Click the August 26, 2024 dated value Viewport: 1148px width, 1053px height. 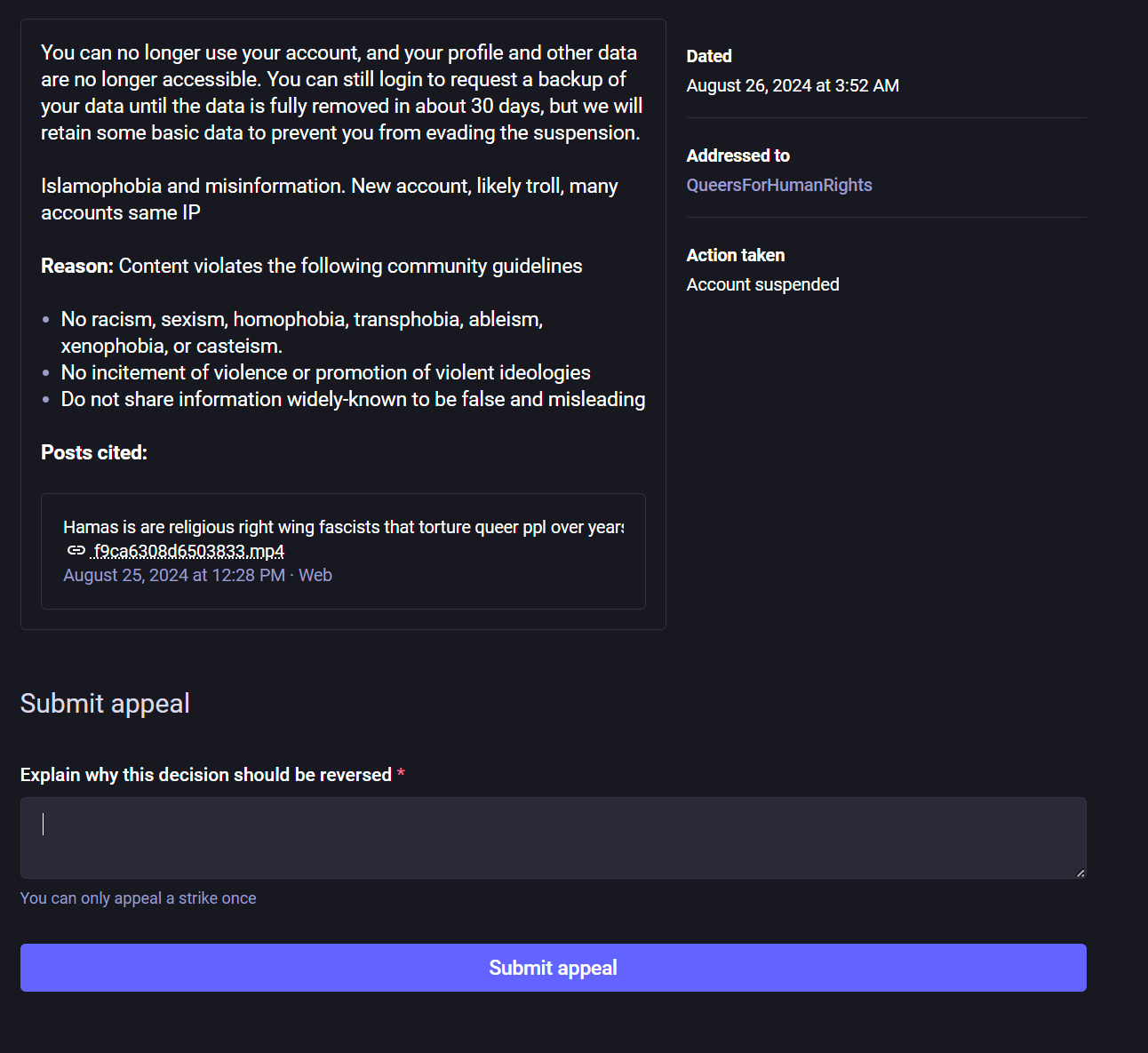click(x=793, y=85)
